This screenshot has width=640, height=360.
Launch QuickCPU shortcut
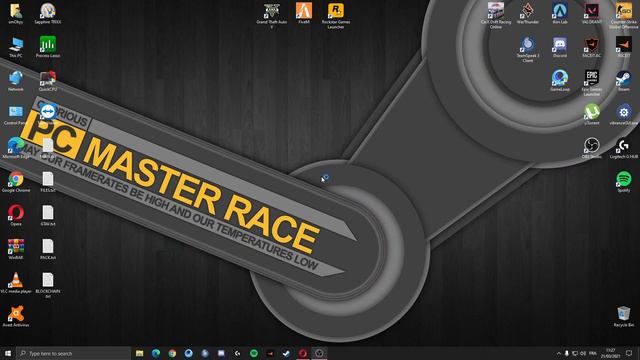click(48, 80)
